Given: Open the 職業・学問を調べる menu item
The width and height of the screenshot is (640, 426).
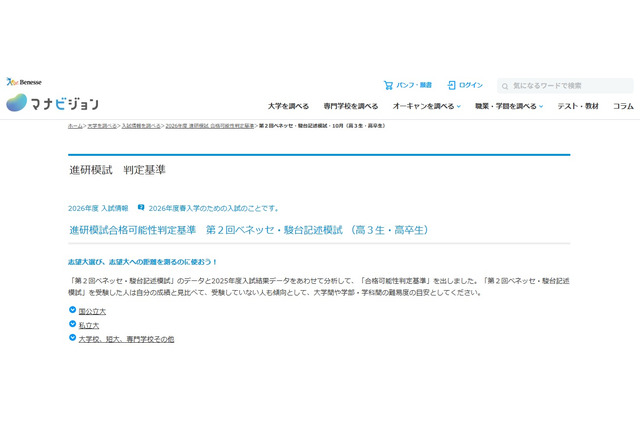Looking at the screenshot, I should (x=506, y=106).
